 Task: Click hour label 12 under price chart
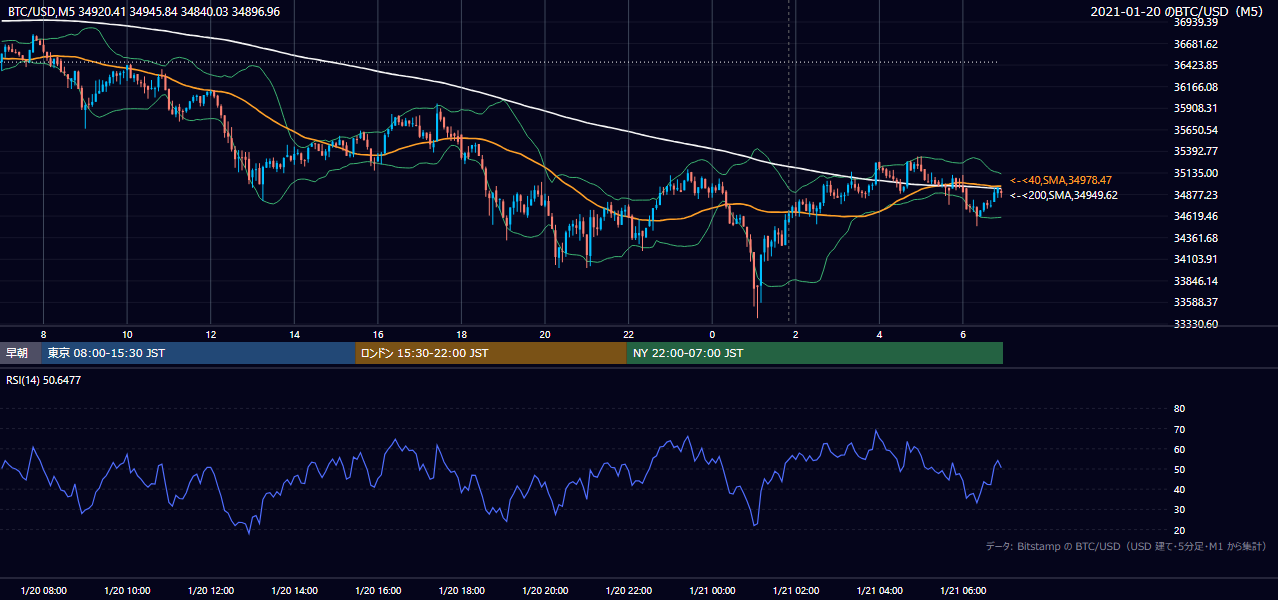click(x=211, y=333)
